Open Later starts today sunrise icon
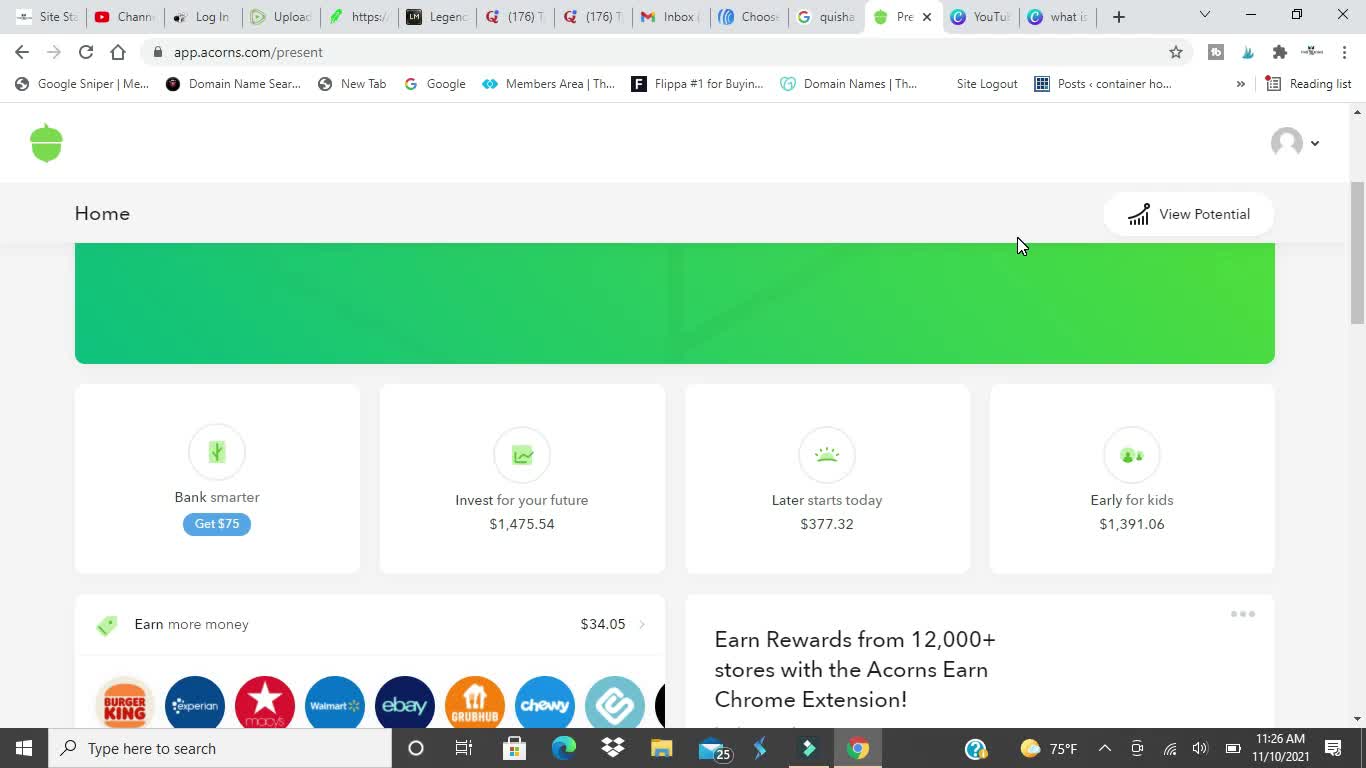 [x=827, y=455]
